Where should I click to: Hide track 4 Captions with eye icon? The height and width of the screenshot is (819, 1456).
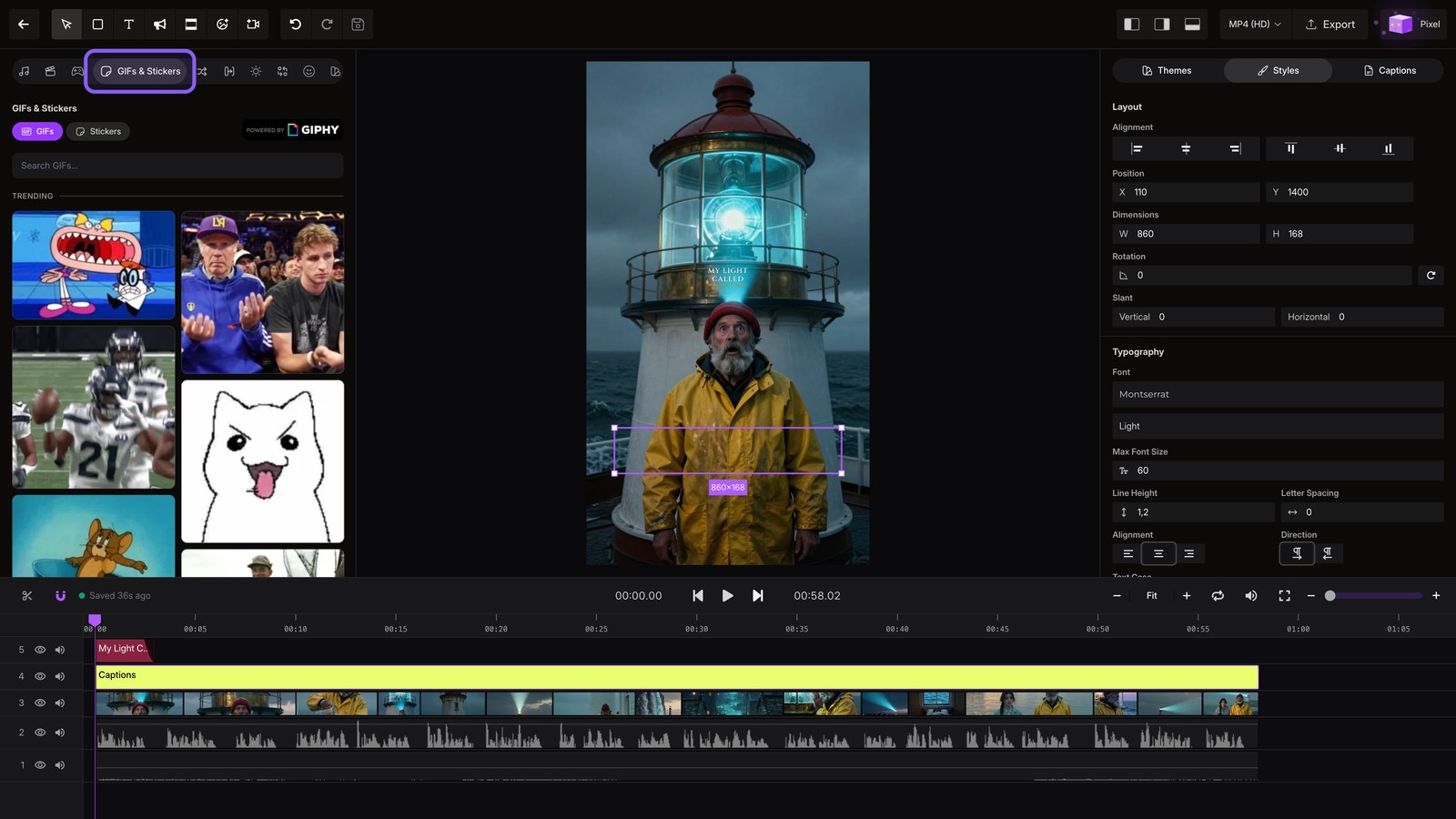pyautogui.click(x=40, y=676)
